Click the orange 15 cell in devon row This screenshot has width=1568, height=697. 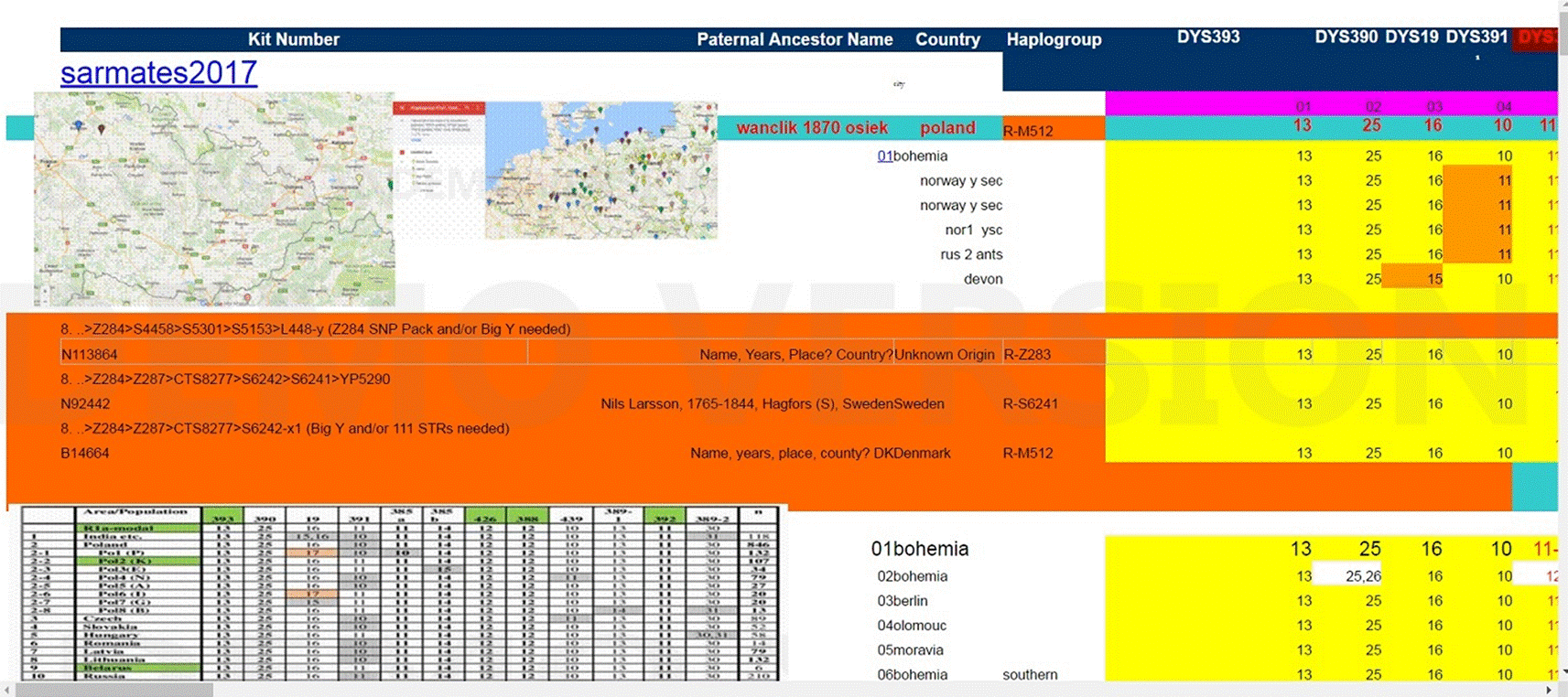point(1412,275)
